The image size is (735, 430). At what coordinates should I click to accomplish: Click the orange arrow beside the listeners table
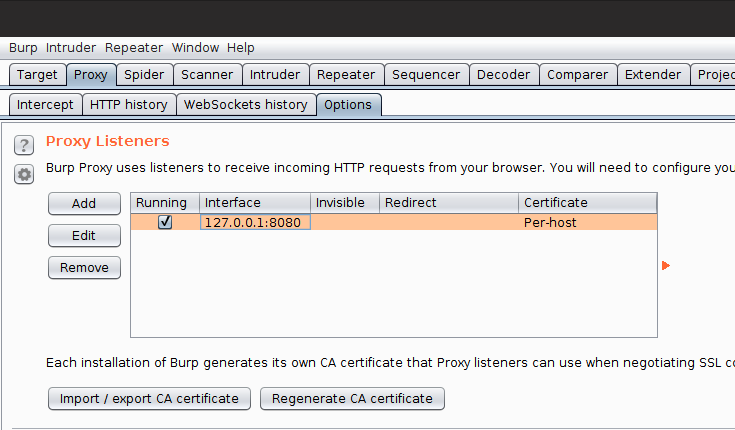coord(666,266)
